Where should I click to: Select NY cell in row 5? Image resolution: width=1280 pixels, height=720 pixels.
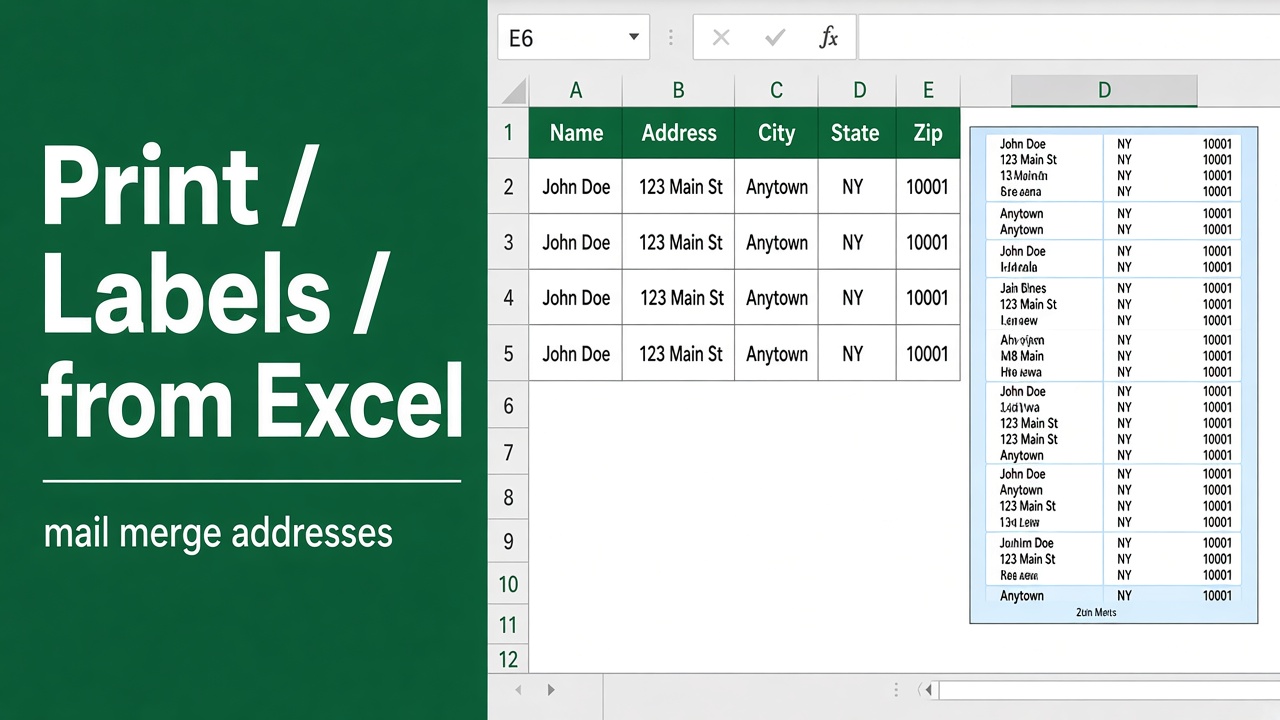[857, 353]
